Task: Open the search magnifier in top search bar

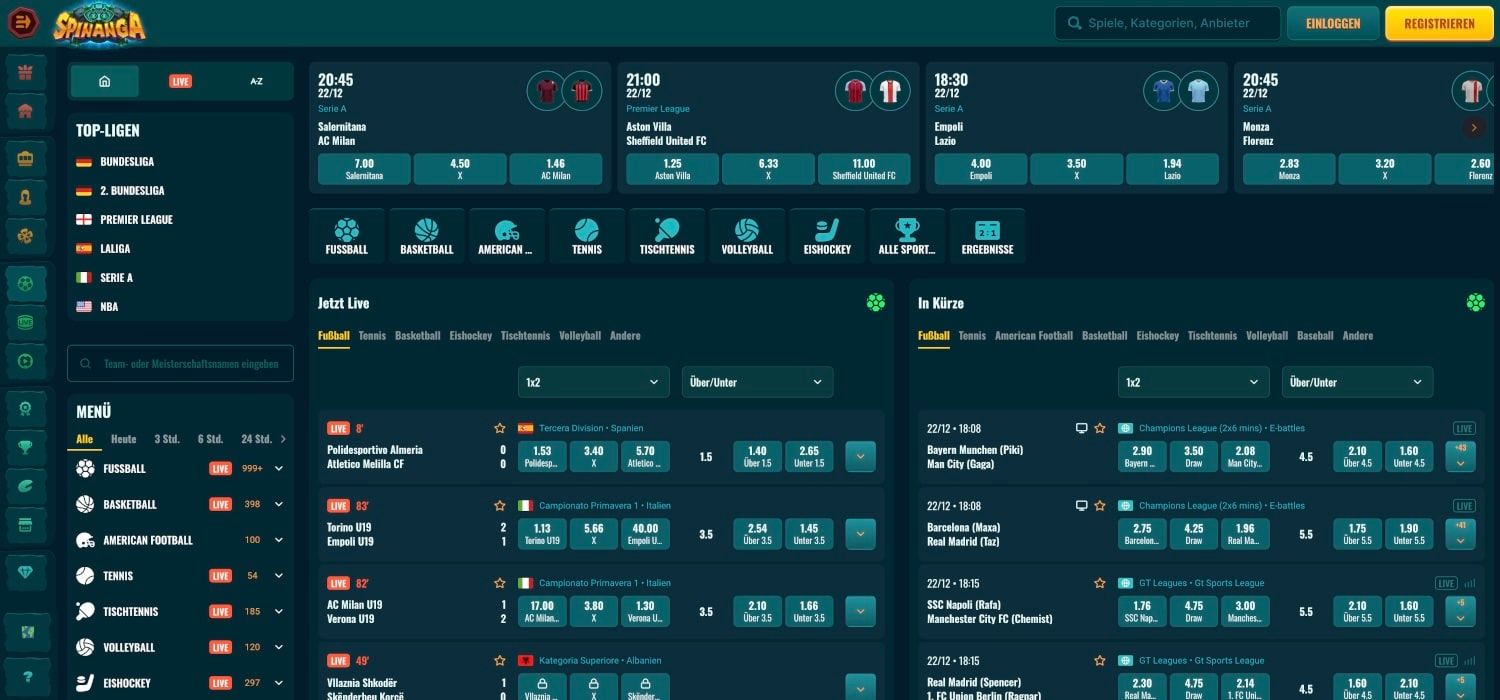Action: [x=1073, y=23]
